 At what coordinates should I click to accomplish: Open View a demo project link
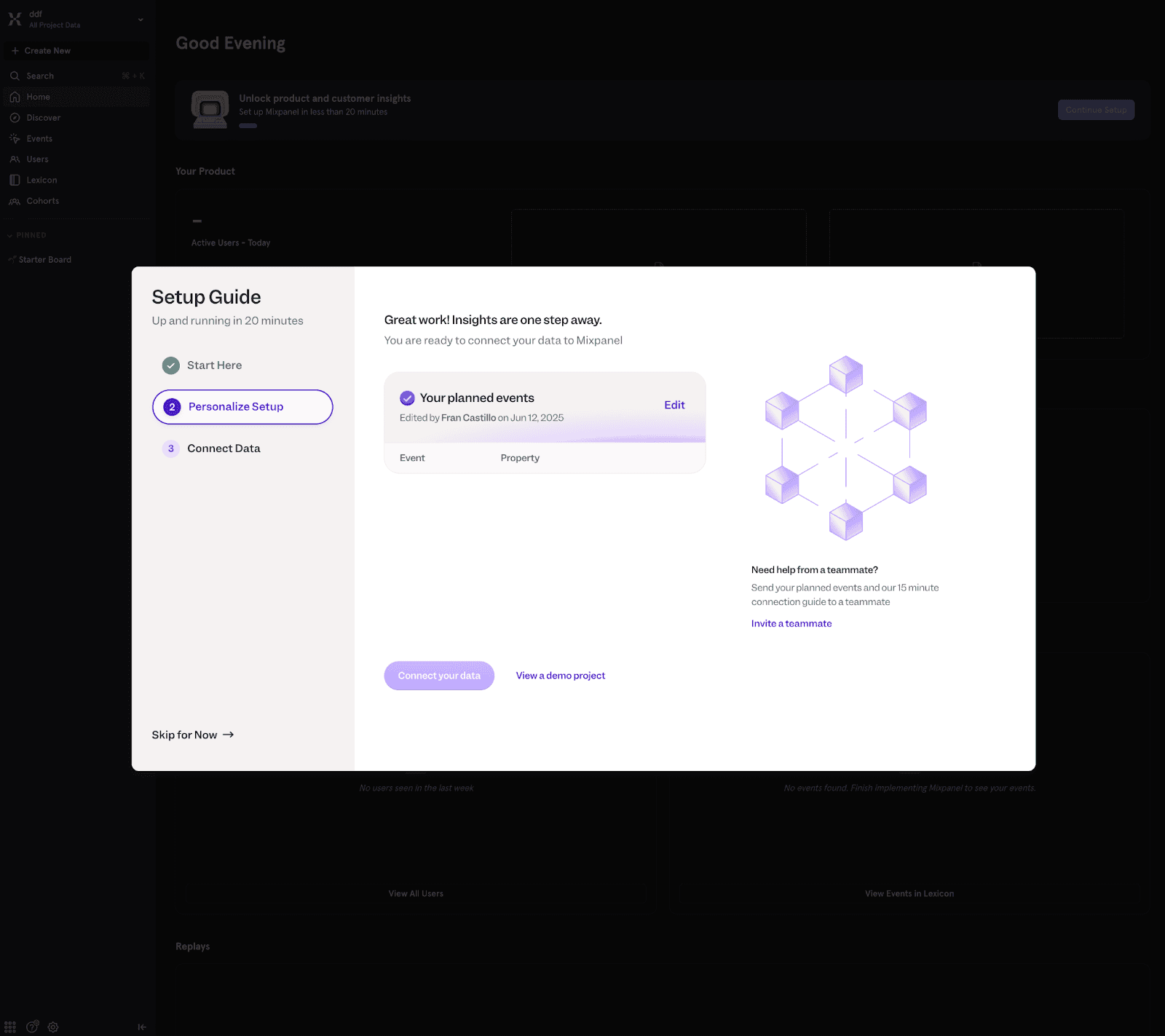tap(561, 676)
